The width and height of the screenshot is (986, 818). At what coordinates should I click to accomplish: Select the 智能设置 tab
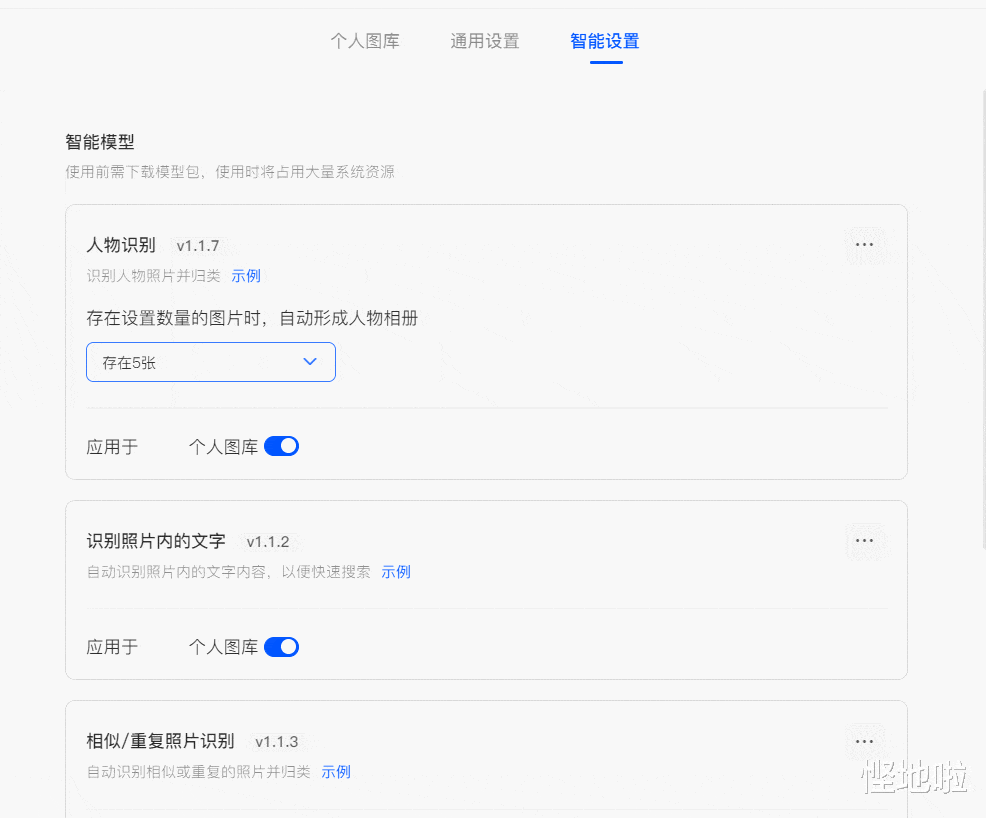[605, 41]
